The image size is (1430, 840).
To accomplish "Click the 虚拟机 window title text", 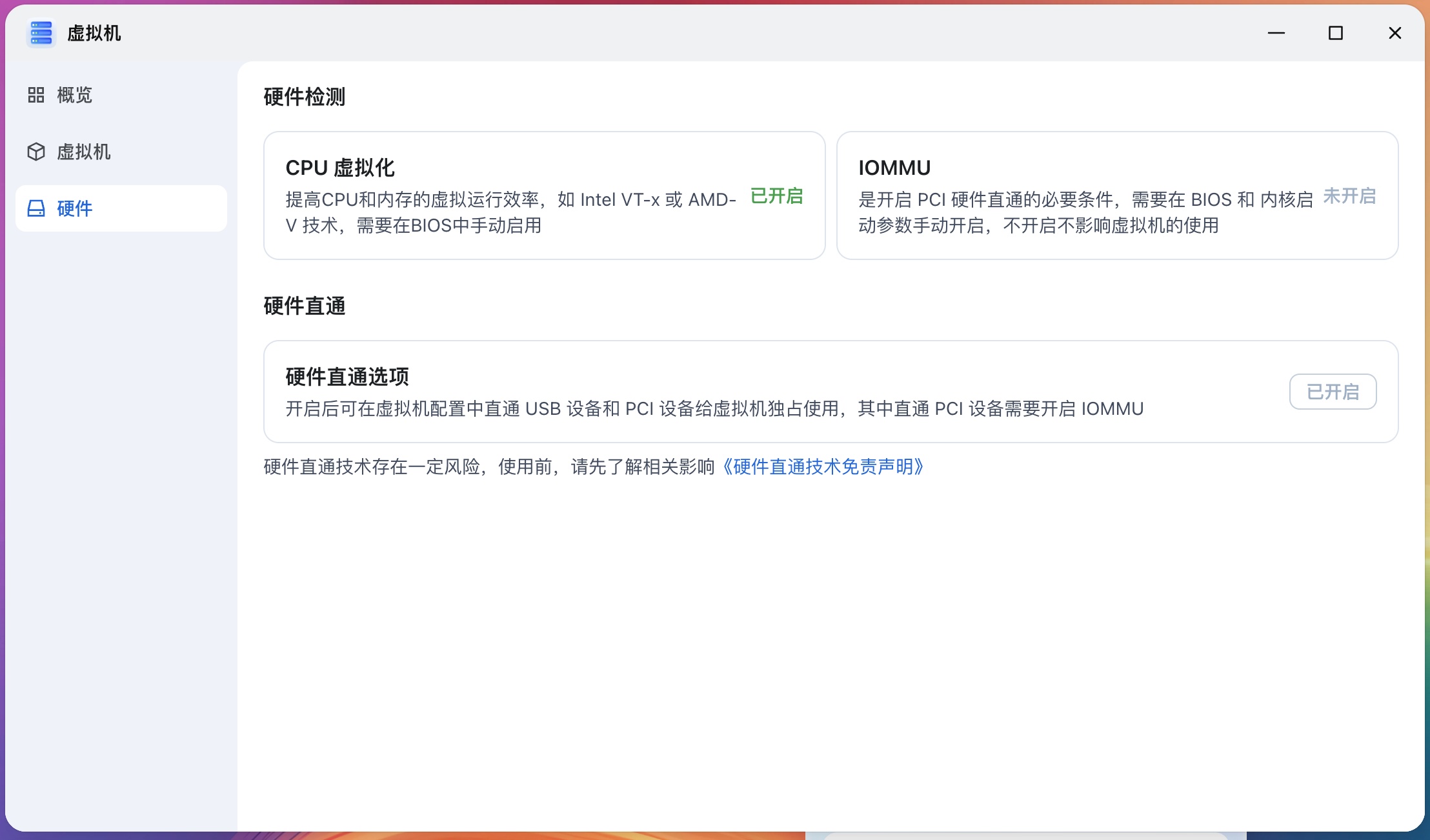I will (x=94, y=33).
